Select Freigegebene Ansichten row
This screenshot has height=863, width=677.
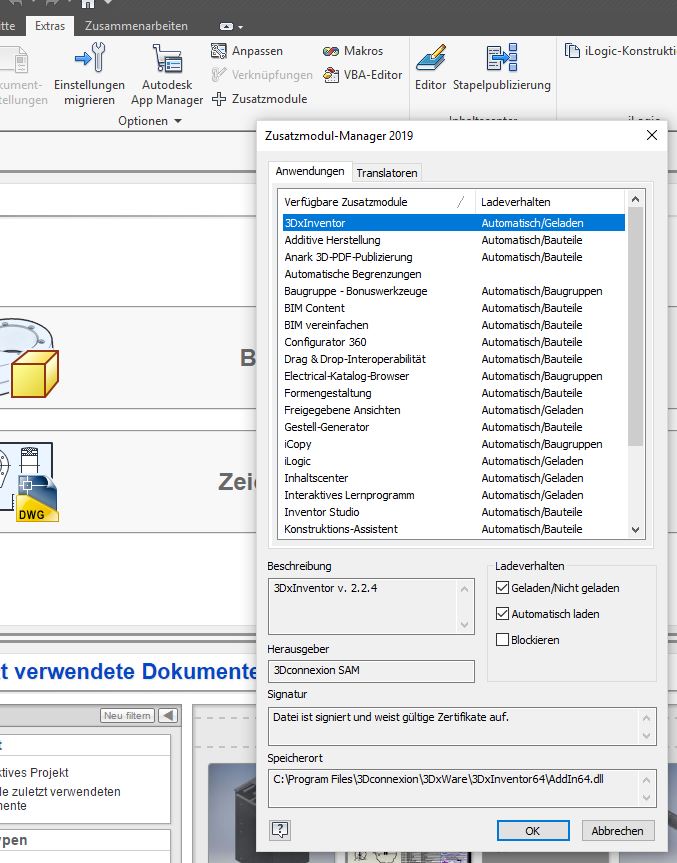tap(454, 410)
